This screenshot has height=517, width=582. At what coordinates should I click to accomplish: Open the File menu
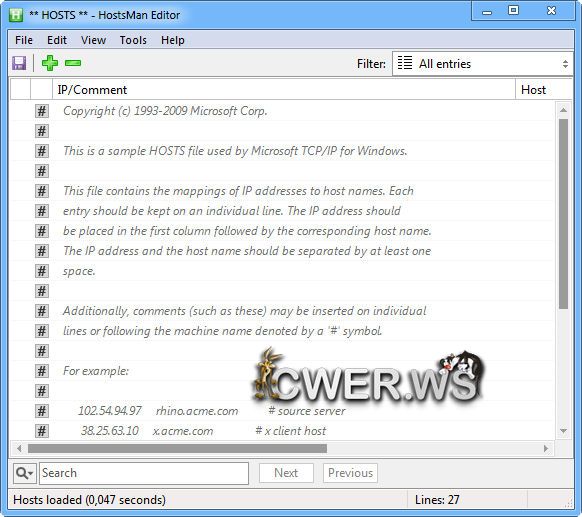(x=24, y=40)
